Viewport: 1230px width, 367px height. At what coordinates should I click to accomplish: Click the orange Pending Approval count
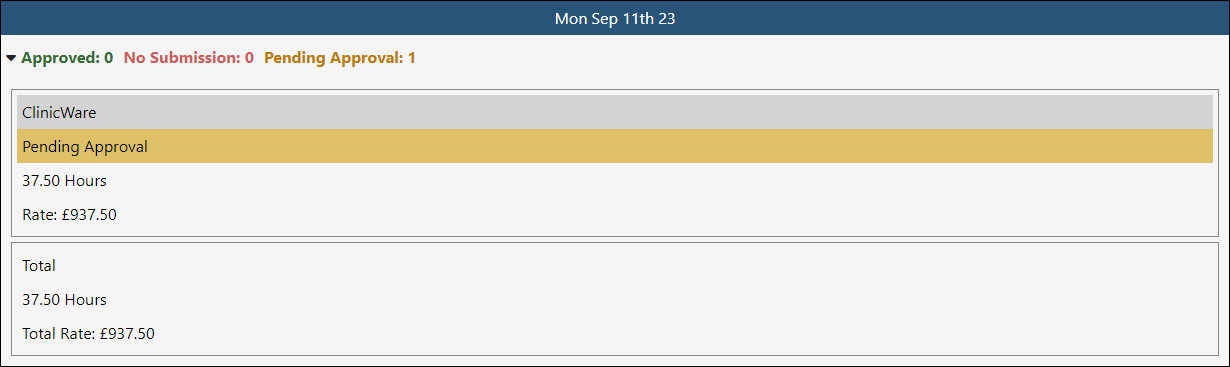pos(411,58)
